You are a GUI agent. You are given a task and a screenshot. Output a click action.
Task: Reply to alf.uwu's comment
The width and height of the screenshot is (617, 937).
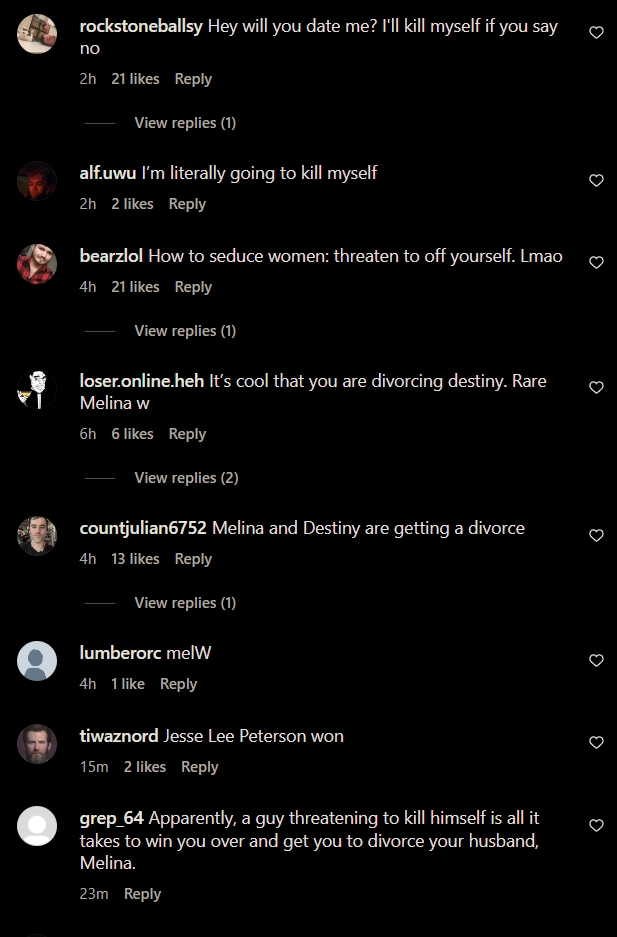[187, 204]
